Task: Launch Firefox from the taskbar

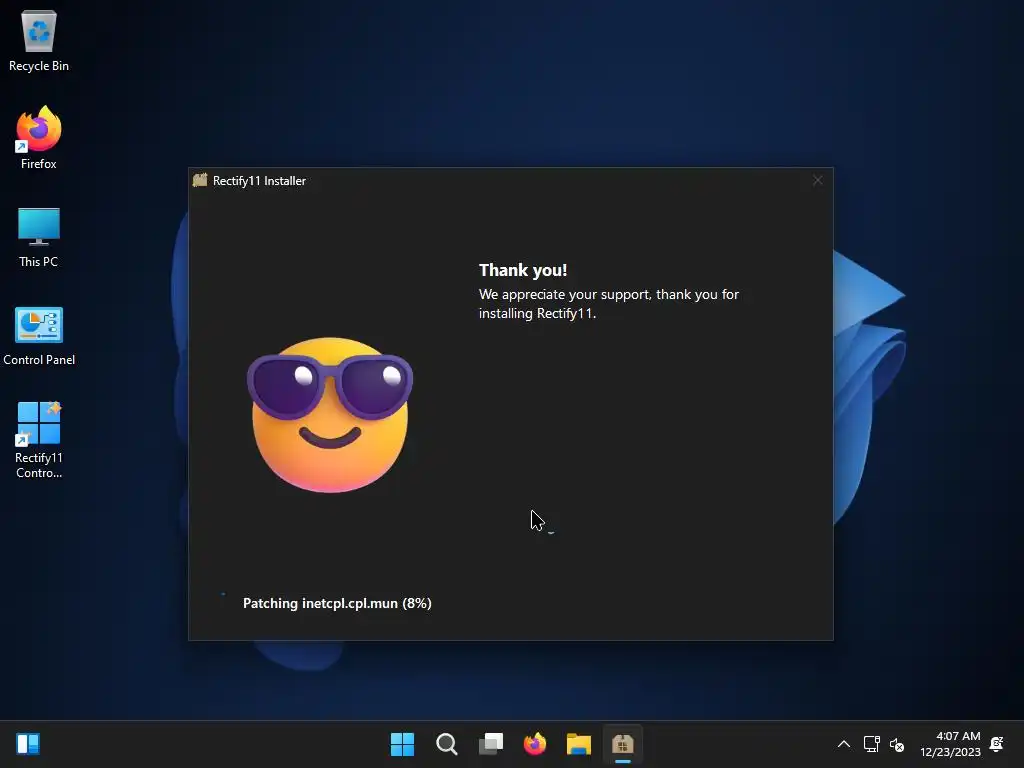Action: tap(535, 744)
